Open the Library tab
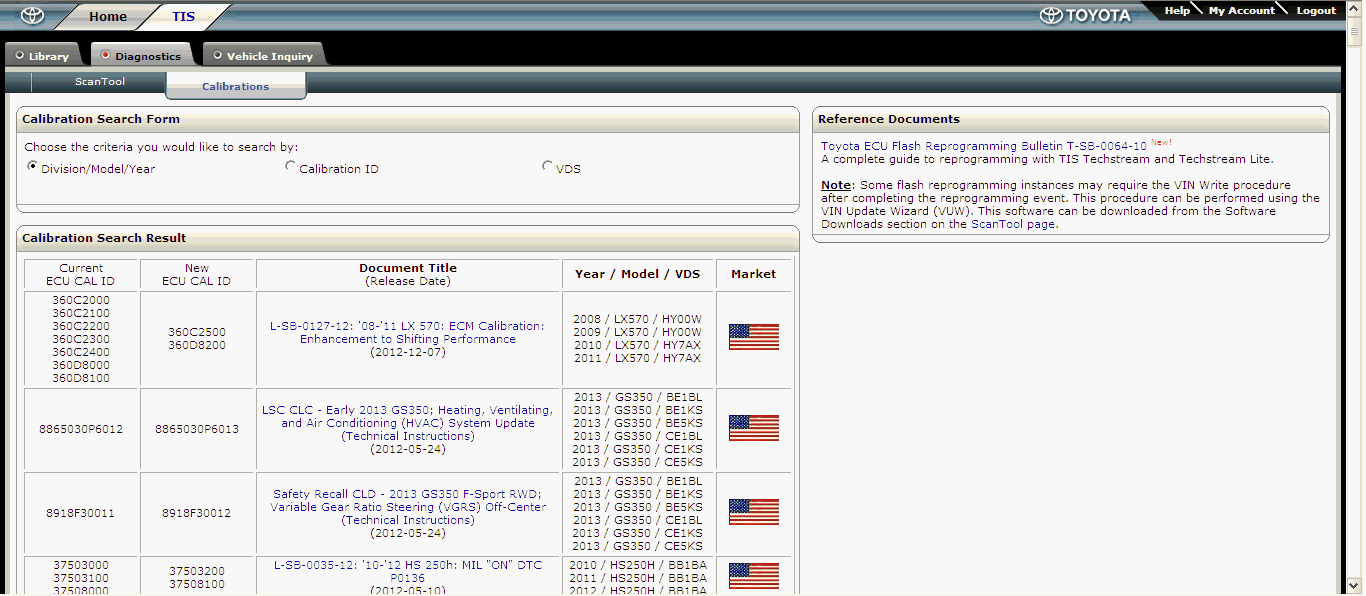The image size is (1366, 596). point(42,56)
